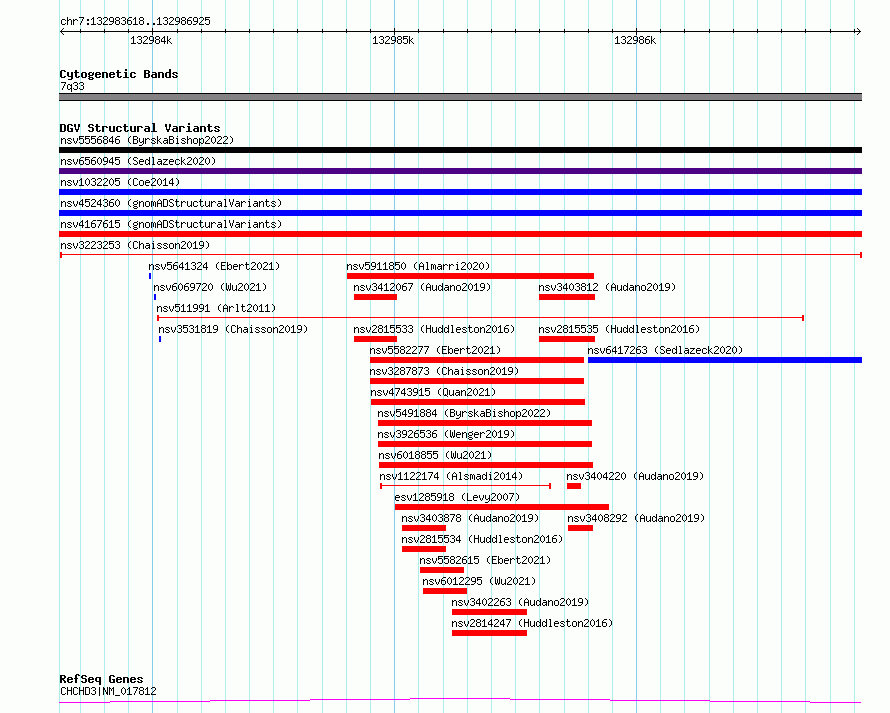
Task: Click the red bar under esv1285918
Action: click(x=502, y=507)
